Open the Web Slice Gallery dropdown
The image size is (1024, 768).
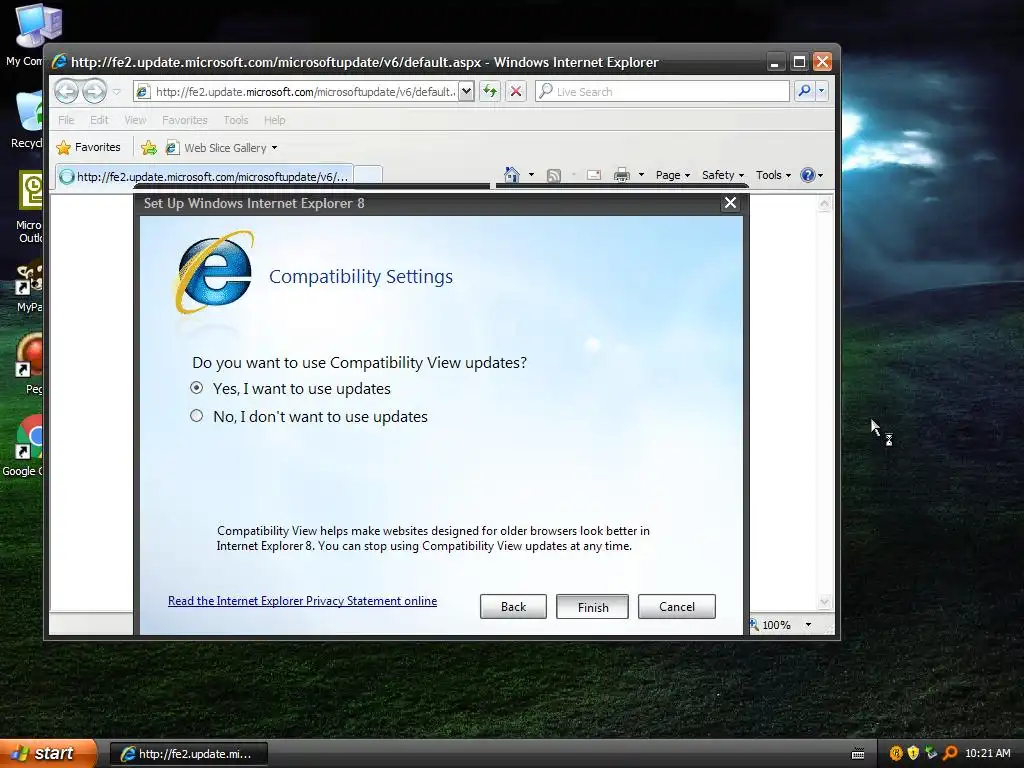[x=221, y=148]
